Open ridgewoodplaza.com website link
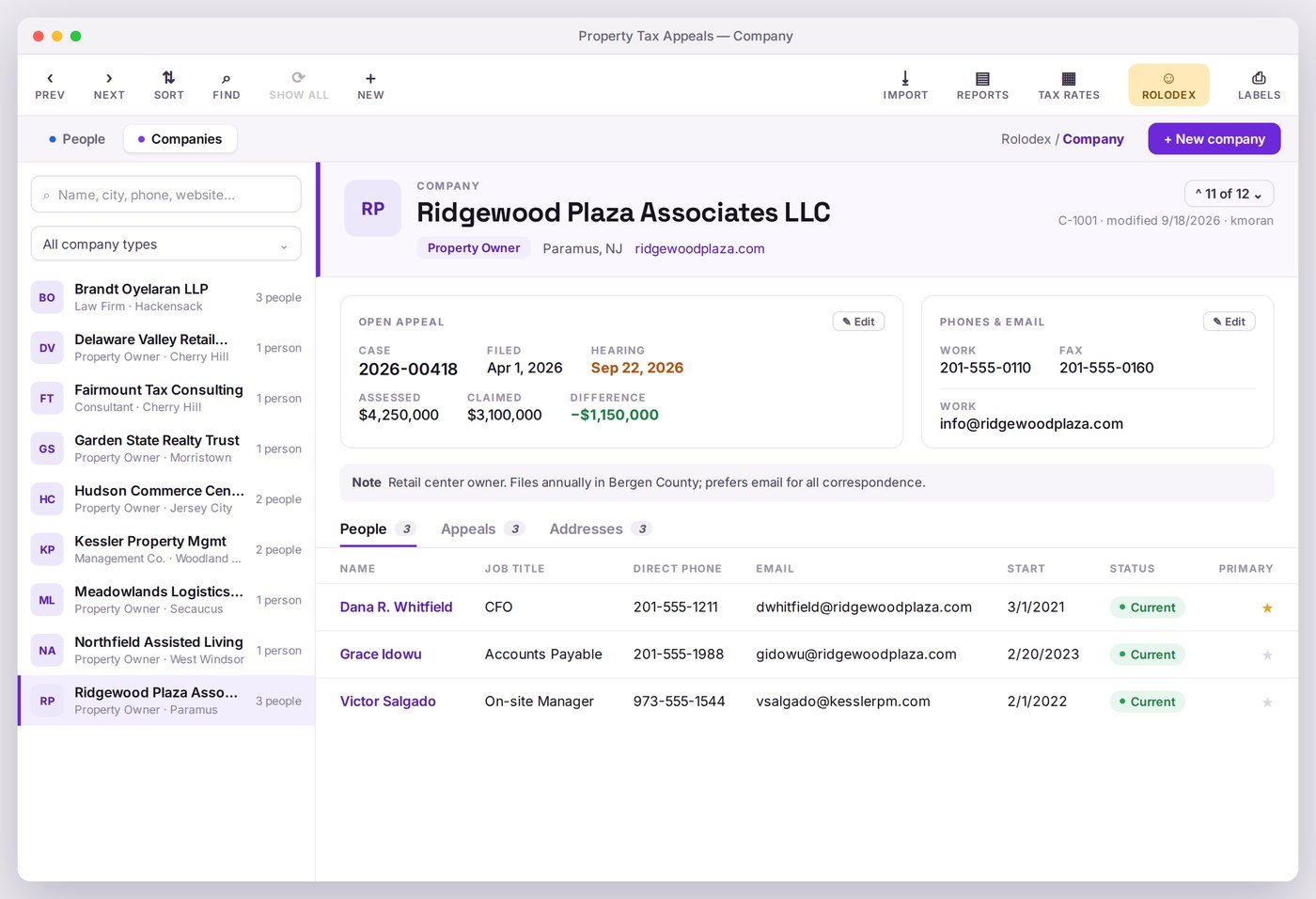 pos(699,249)
